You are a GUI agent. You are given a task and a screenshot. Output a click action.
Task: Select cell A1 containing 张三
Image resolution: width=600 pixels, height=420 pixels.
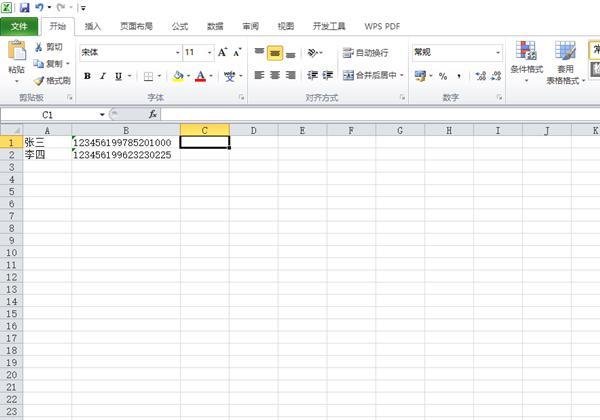click(47, 142)
